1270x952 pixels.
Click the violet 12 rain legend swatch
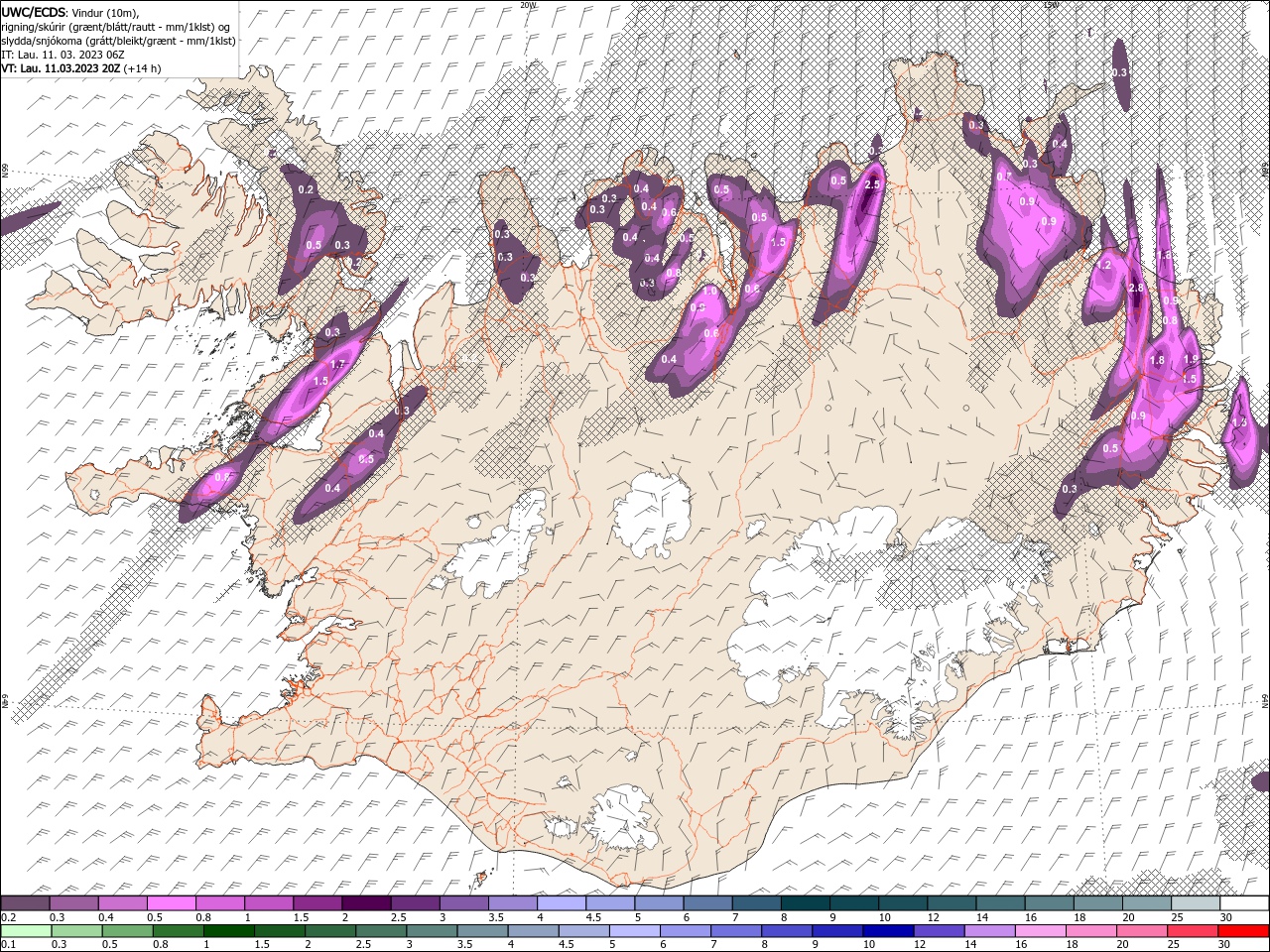click(x=939, y=930)
